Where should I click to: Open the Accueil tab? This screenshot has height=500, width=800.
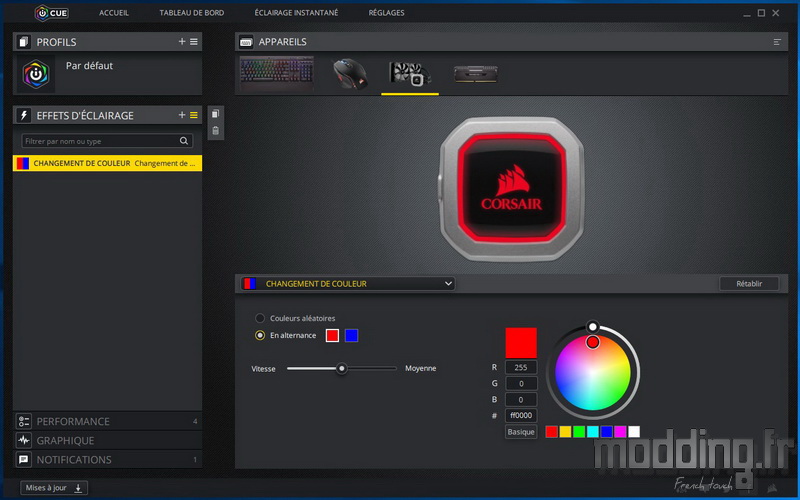pyautogui.click(x=114, y=13)
